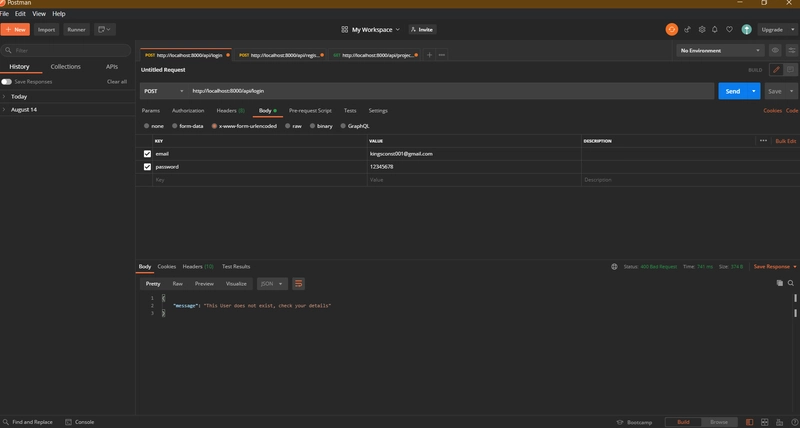Screen dimensions: 800x428
Task: Click the new window layout icon
Action: tap(105, 30)
